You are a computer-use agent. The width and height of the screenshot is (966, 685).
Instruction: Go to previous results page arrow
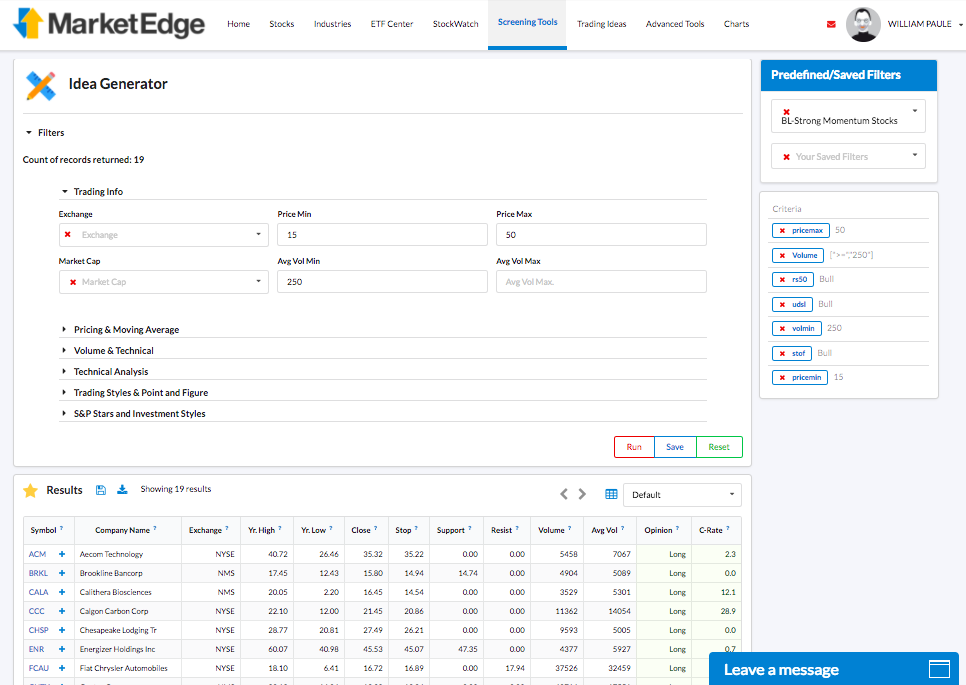[563, 494]
